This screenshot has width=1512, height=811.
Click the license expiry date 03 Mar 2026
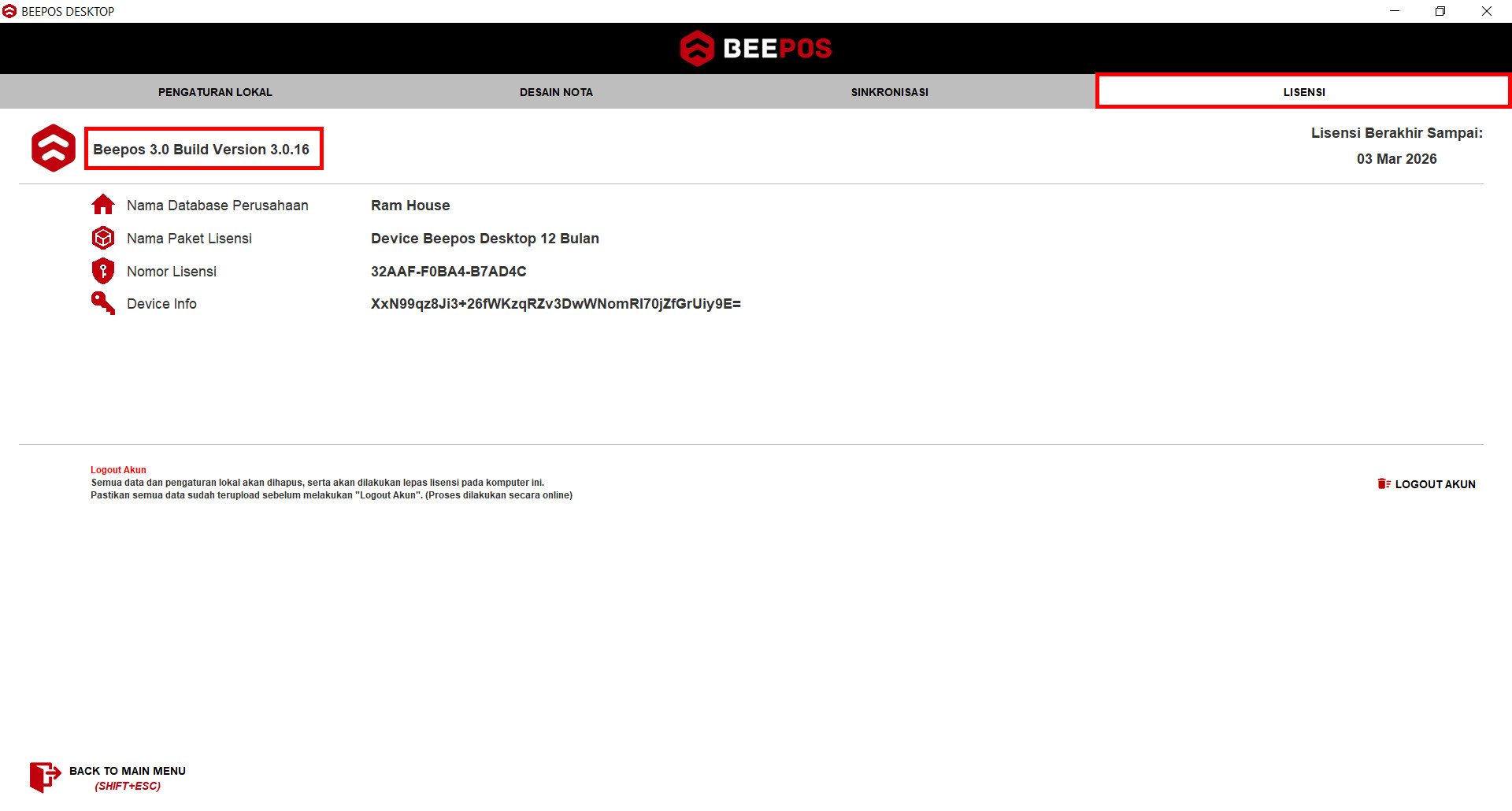click(x=1396, y=159)
